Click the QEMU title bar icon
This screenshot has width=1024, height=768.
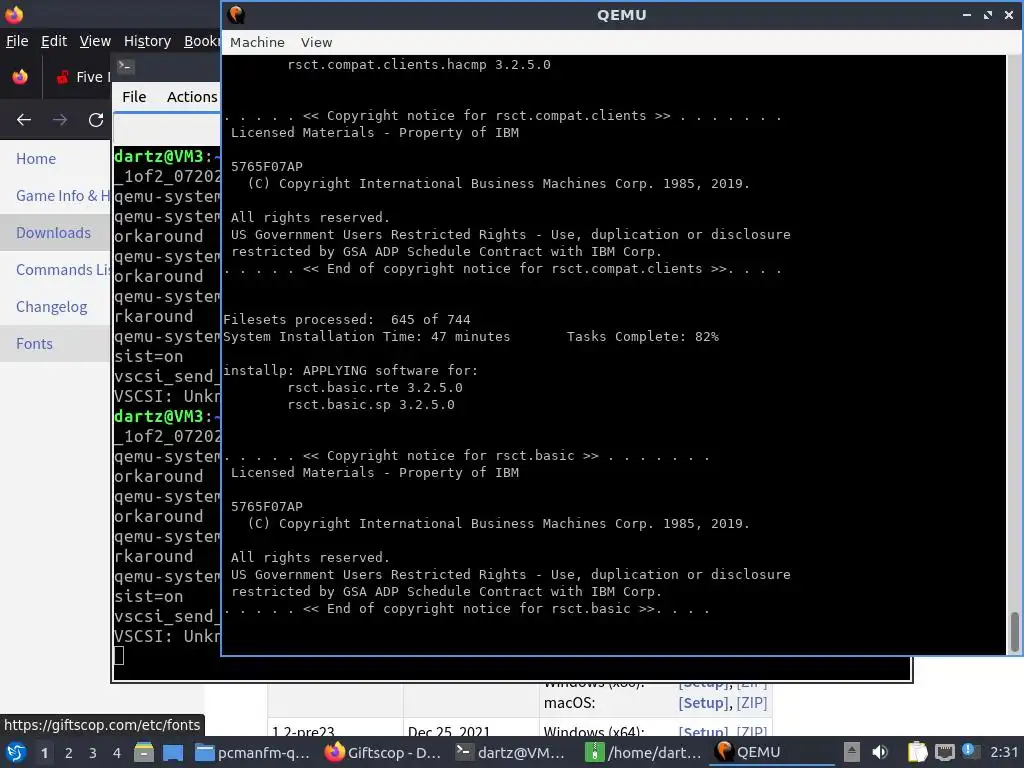point(236,14)
